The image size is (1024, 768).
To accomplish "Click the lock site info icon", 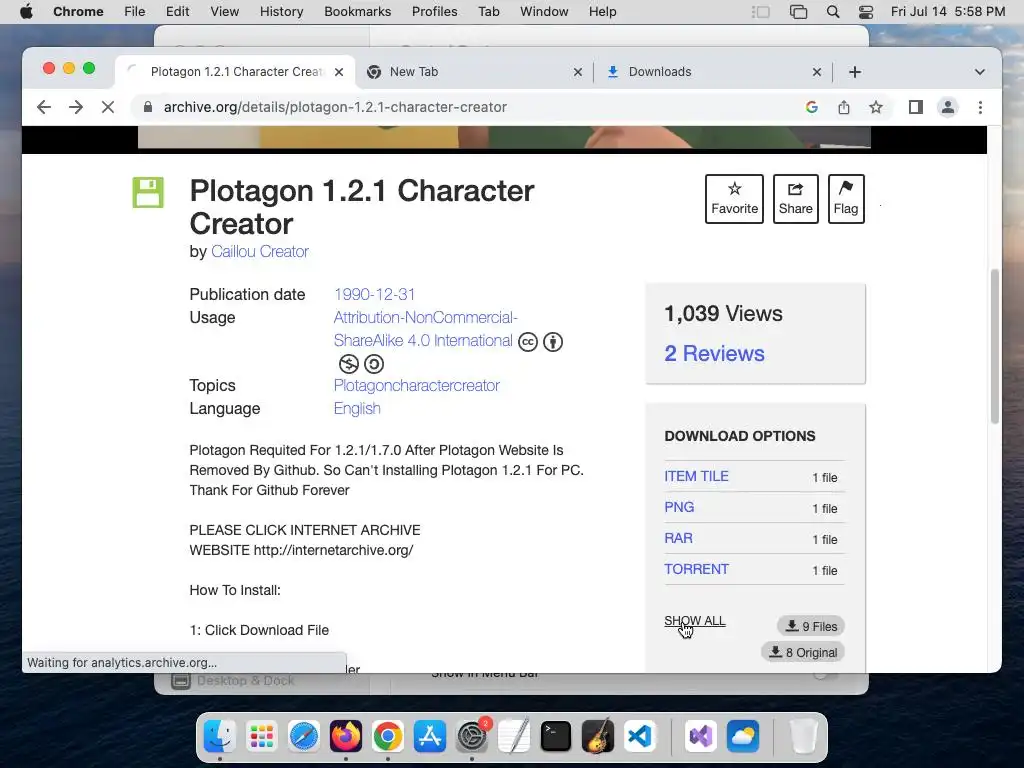I will point(148,107).
